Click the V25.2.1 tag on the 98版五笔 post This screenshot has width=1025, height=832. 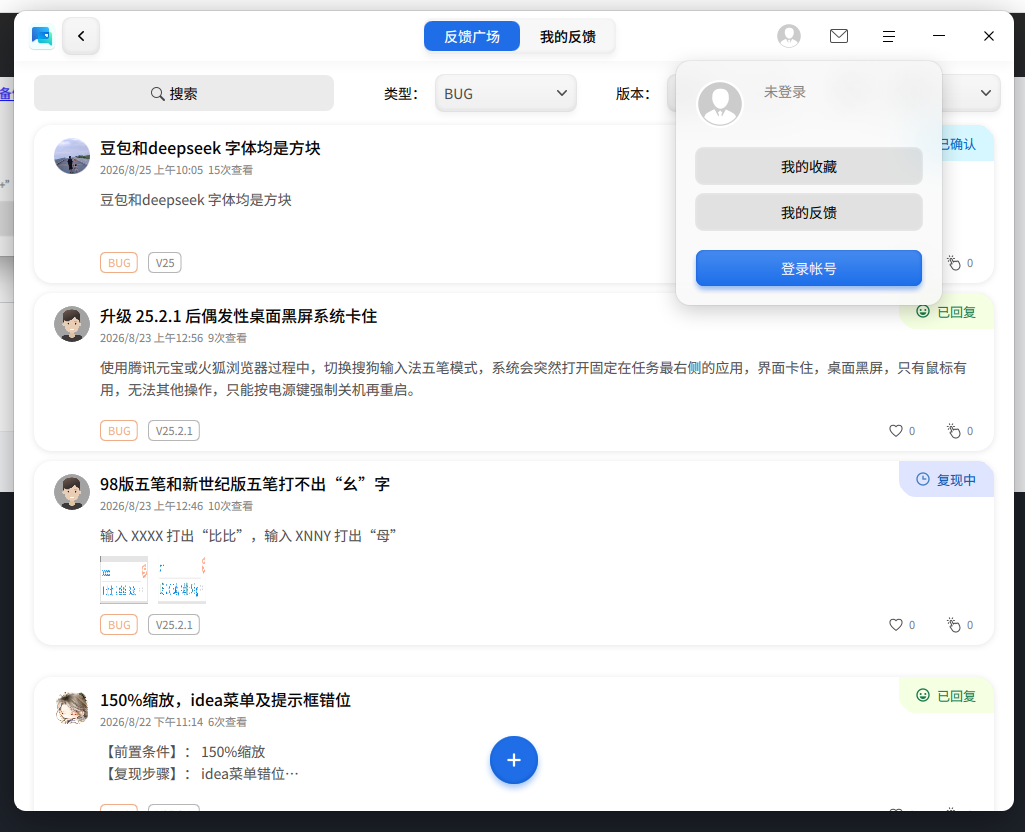[x=174, y=625]
